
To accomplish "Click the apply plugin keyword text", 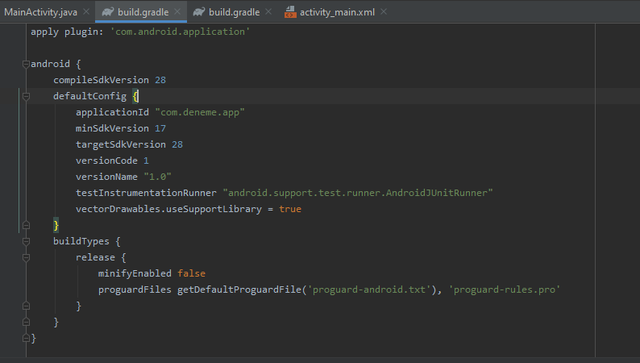I will tap(67, 32).
